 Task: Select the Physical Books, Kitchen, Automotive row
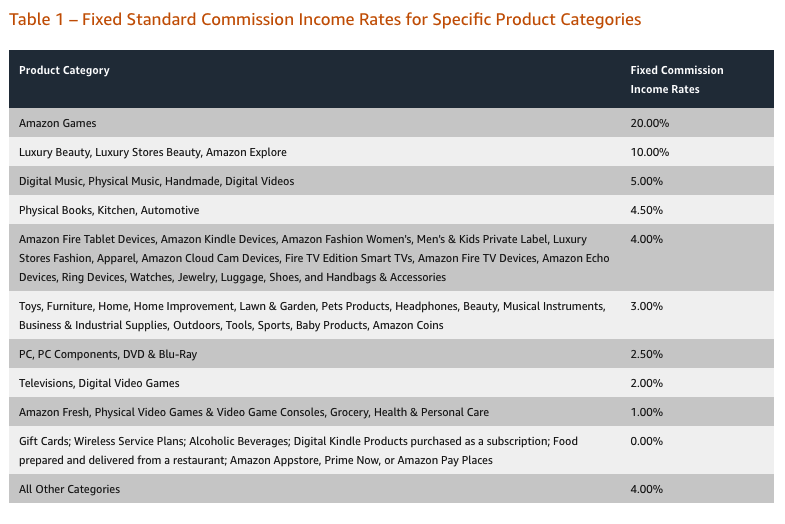pos(391,210)
